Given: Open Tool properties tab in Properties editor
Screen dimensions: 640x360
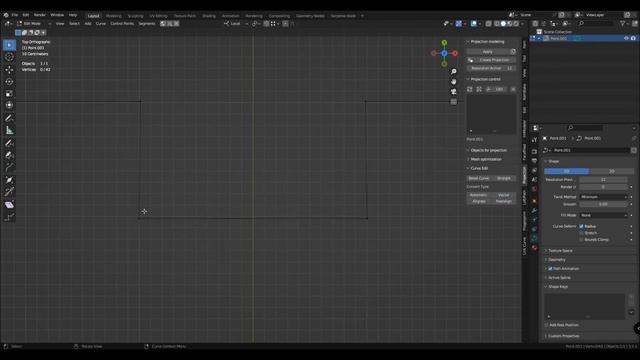Looking at the screenshot, I should coord(534,140).
